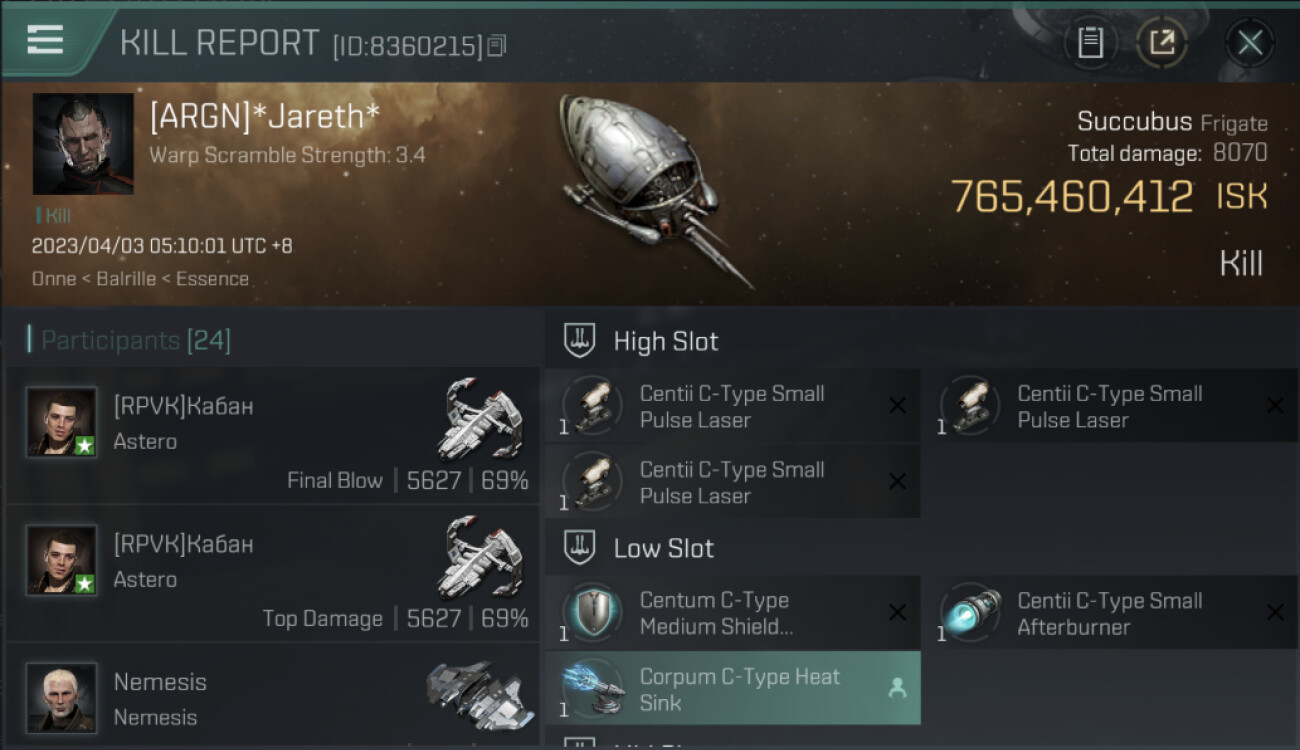Click the Astero ship icon for Final Blow

(481, 418)
